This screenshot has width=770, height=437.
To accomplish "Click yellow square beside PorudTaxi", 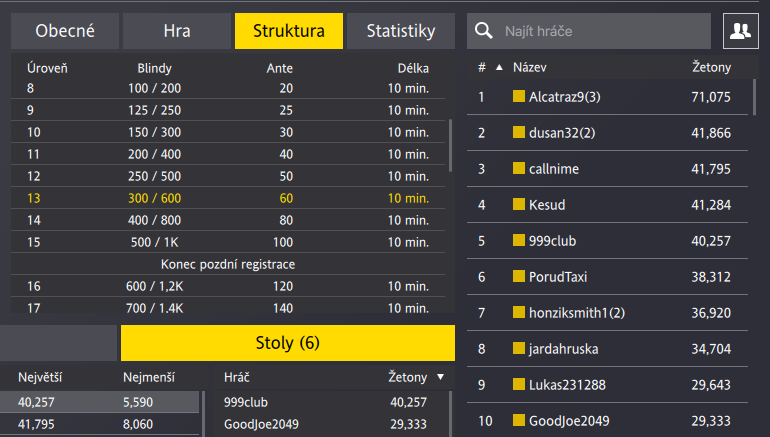I will (519, 277).
